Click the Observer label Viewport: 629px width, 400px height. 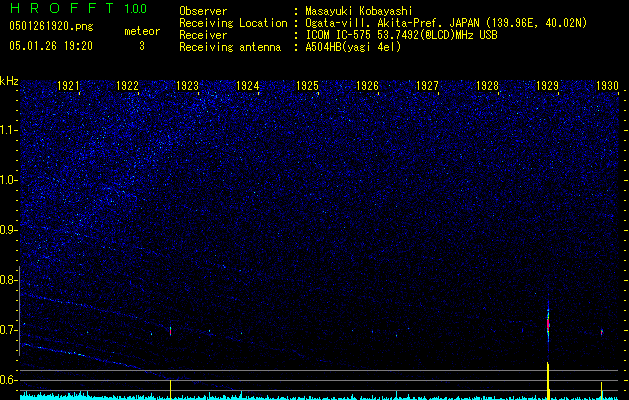click(203, 11)
